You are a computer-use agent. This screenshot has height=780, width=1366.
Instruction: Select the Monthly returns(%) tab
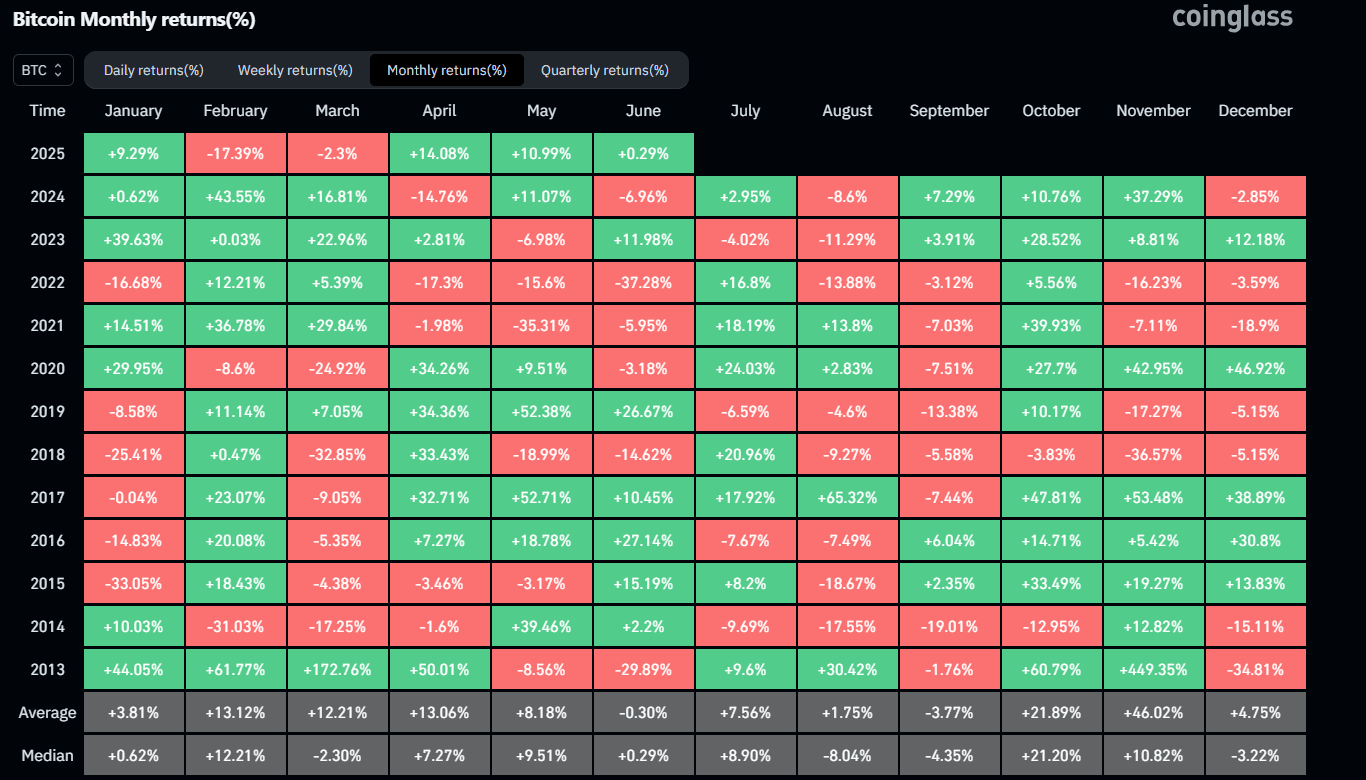(x=446, y=70)
